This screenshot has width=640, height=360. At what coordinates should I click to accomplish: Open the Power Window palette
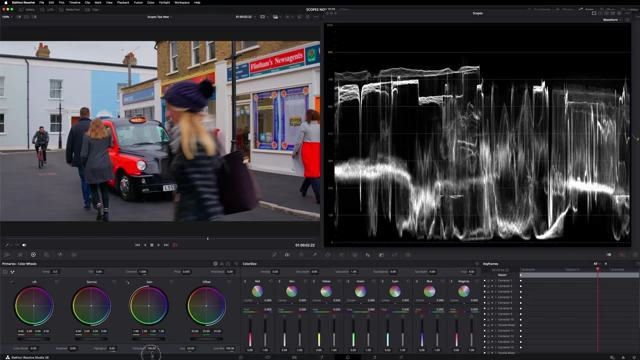(328, 255)
